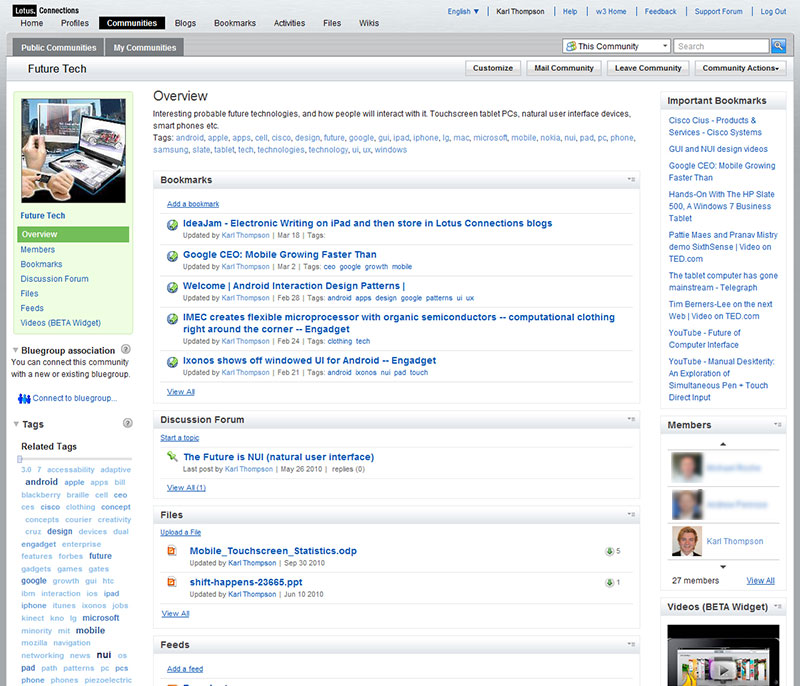Adjust the related tags cloud slider

(20, 459)
